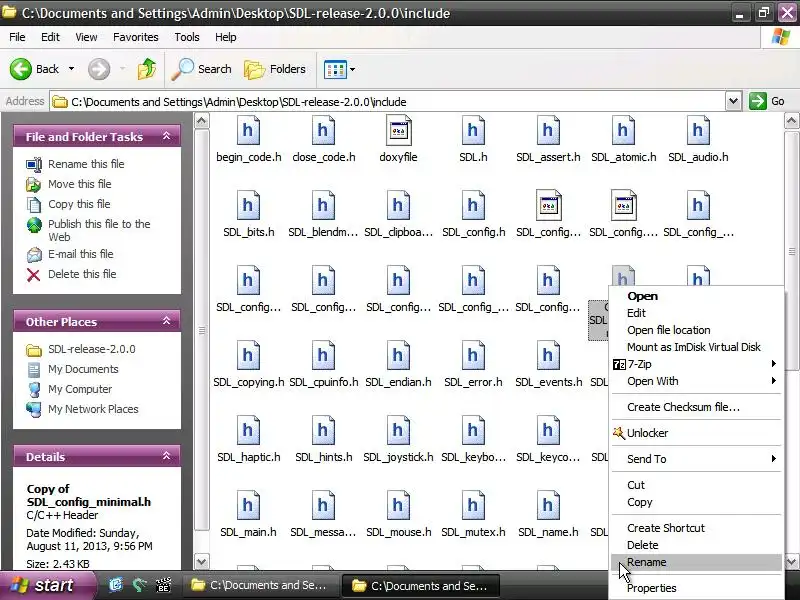Image resolution: width=800 pixels, height=600 pixels.
Task: Select SDL_mouse.h file icon
Action: pos(398,506)
